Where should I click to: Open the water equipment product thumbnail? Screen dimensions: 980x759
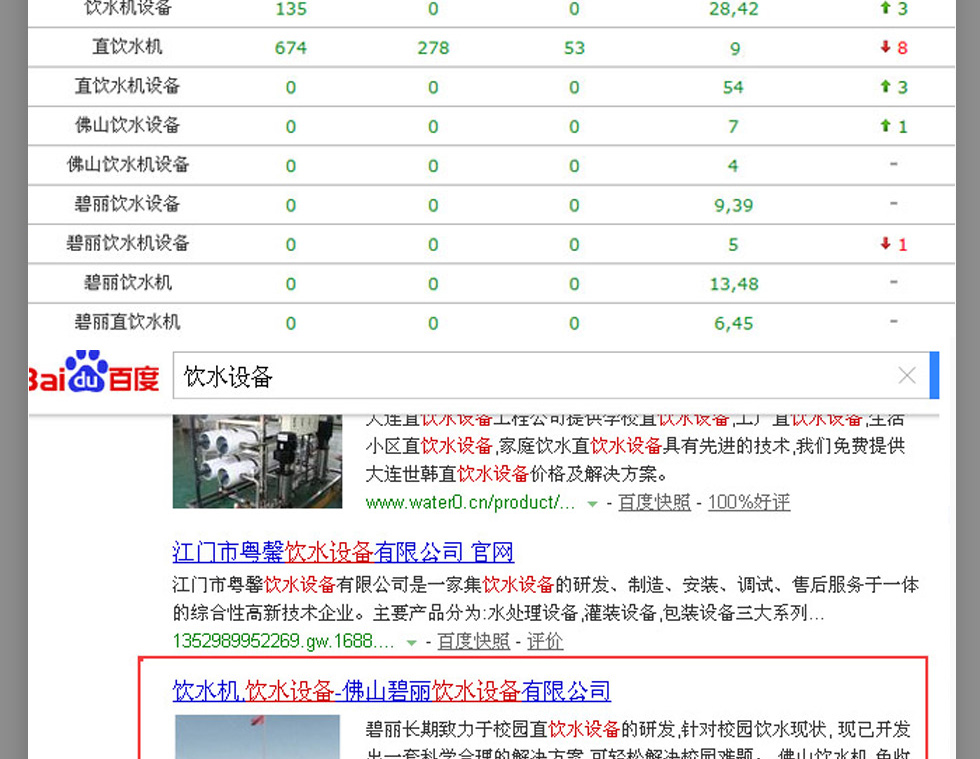[x=258, y=461]
